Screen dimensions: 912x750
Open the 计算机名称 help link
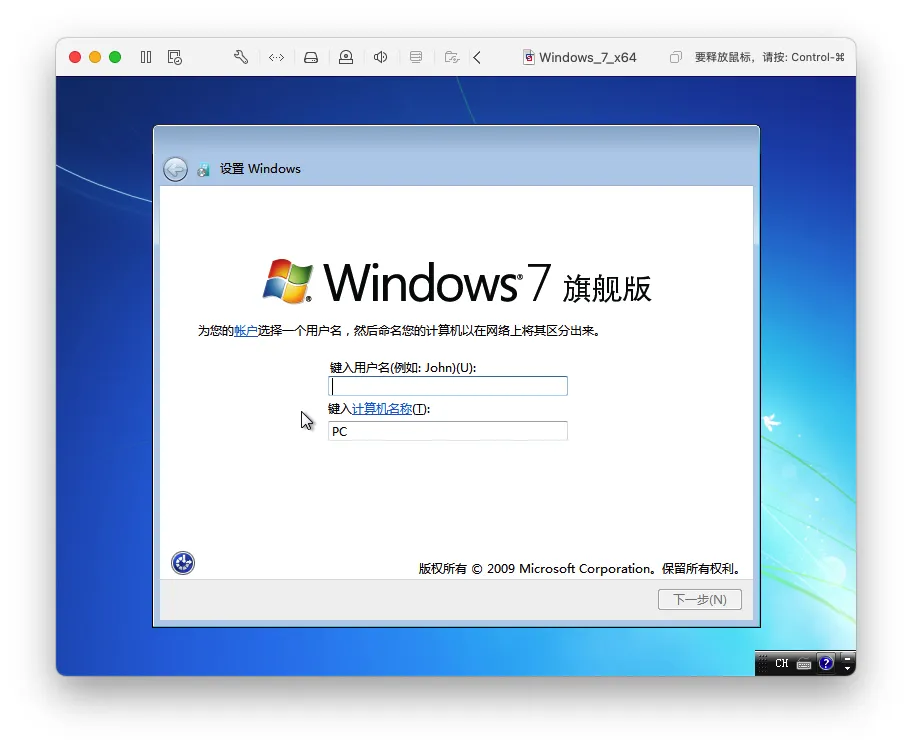pos(382,409)
